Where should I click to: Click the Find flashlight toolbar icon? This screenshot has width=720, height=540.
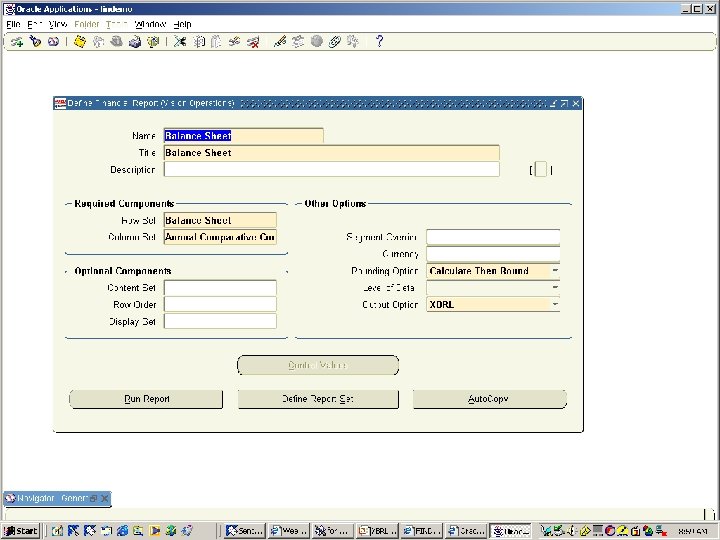[35, 42]
